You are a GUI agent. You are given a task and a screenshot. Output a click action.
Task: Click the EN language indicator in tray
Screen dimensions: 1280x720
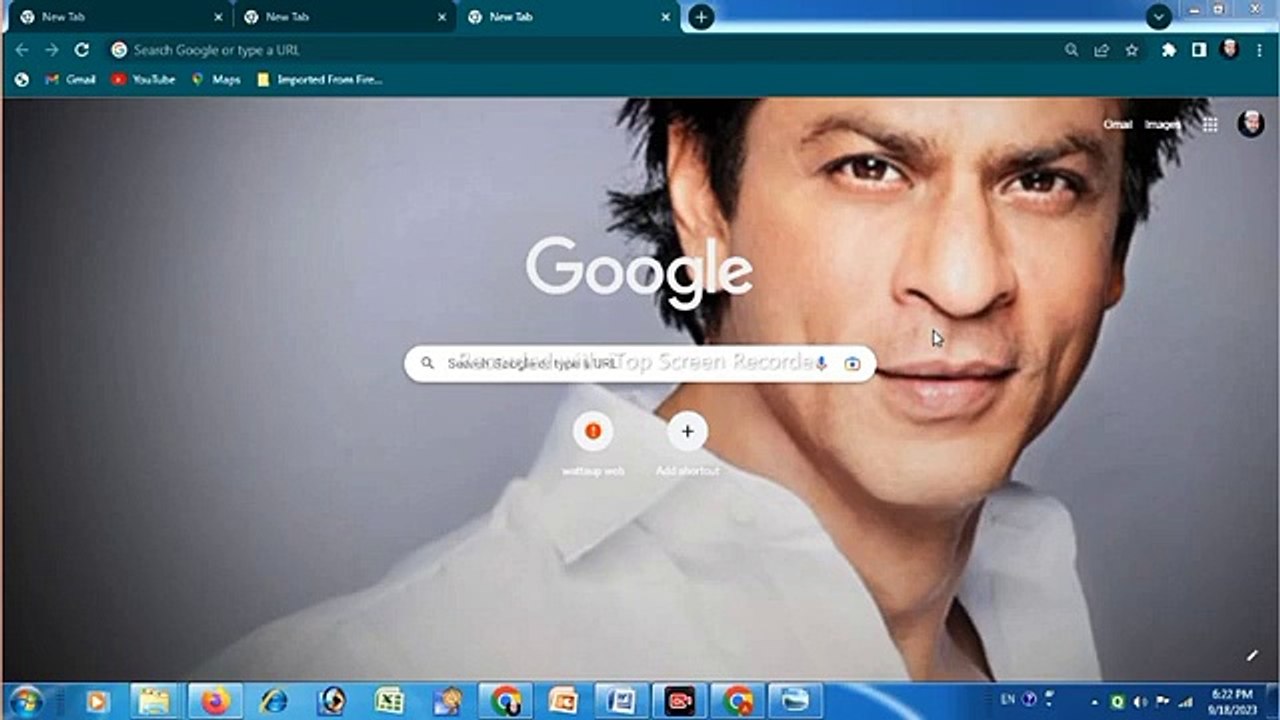pos(1008,700)
